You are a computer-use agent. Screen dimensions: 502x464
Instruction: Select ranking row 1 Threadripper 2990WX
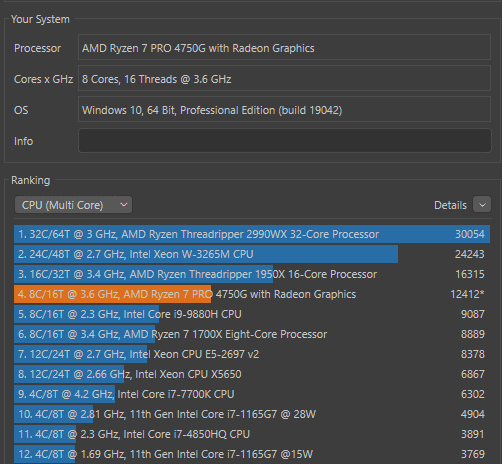click(x=252, y=234)
